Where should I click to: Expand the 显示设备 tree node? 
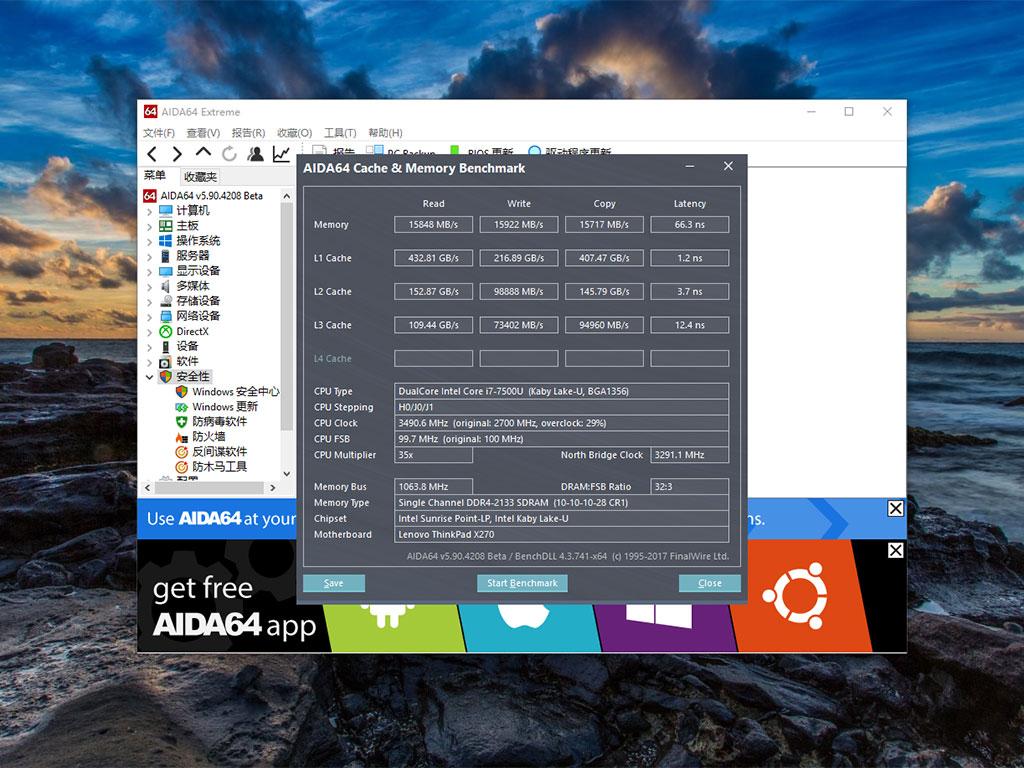tap(150, 271)
